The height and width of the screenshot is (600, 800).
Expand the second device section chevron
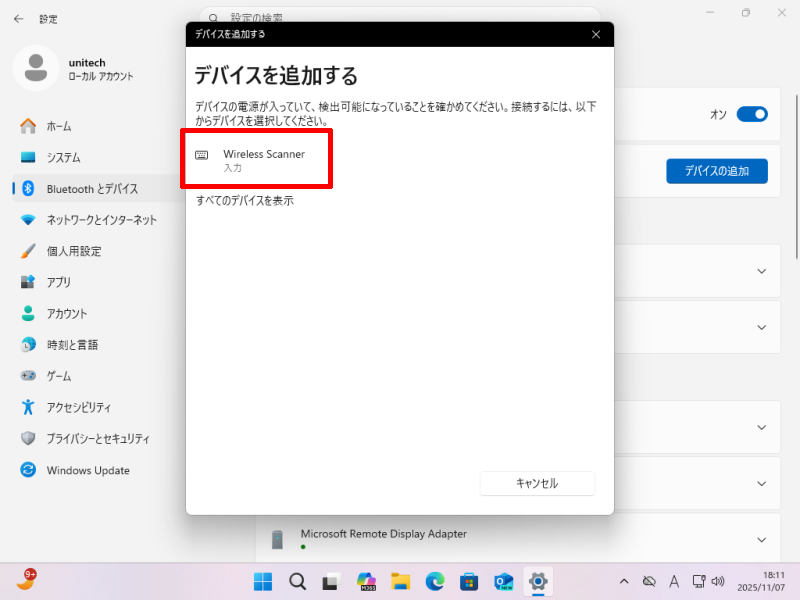tap(762, 327)
